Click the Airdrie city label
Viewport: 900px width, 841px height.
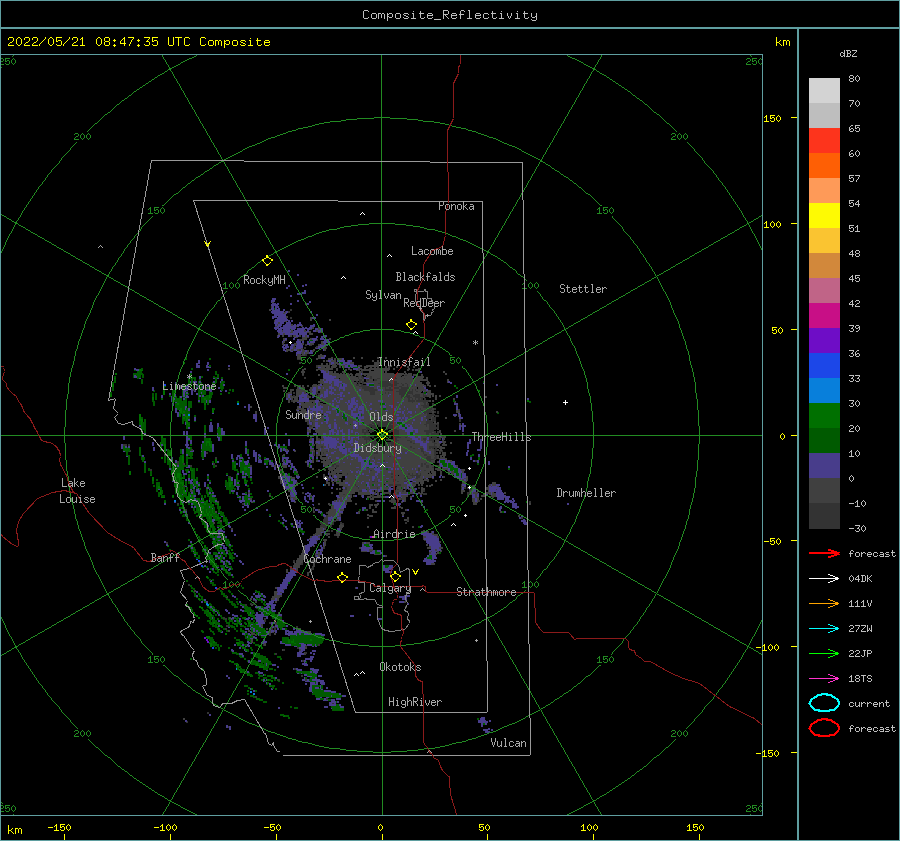pos(394,534)
